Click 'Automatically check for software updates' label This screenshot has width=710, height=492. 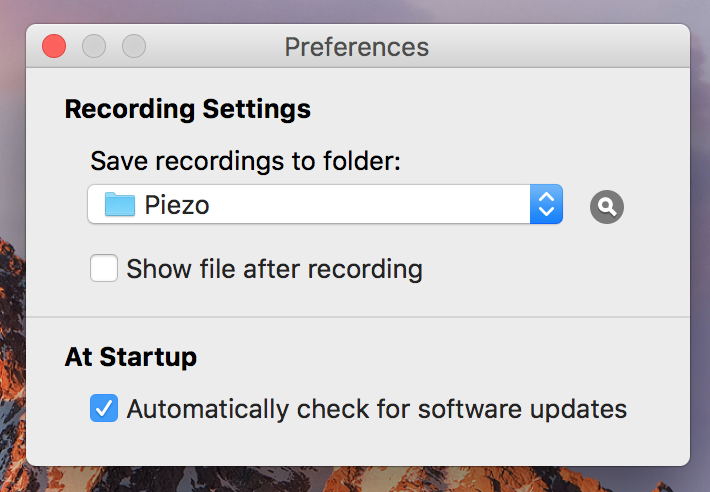377,409
